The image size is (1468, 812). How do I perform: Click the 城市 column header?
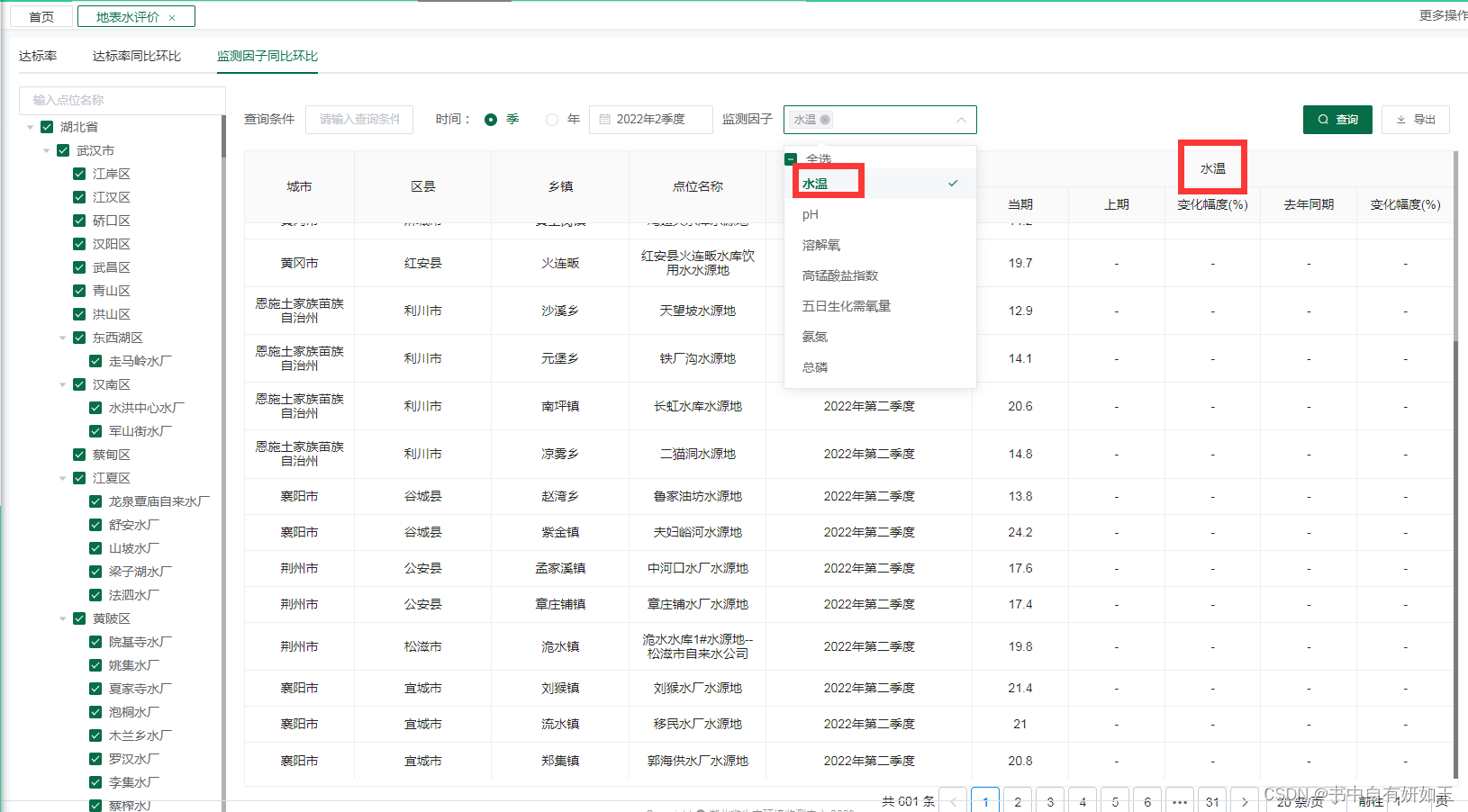pyautogui.click(x=299, y=186)
